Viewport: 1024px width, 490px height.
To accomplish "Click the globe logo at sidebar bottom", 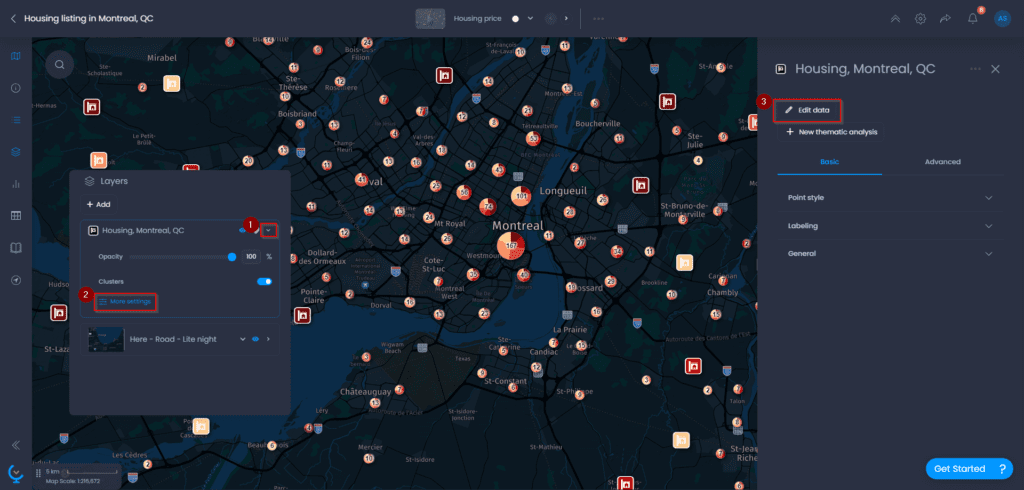I will click(16, 472).
